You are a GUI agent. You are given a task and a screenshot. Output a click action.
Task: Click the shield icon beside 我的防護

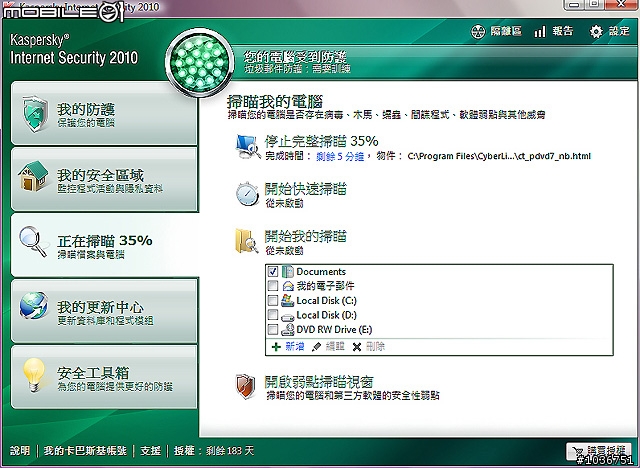tap(35, 113)
